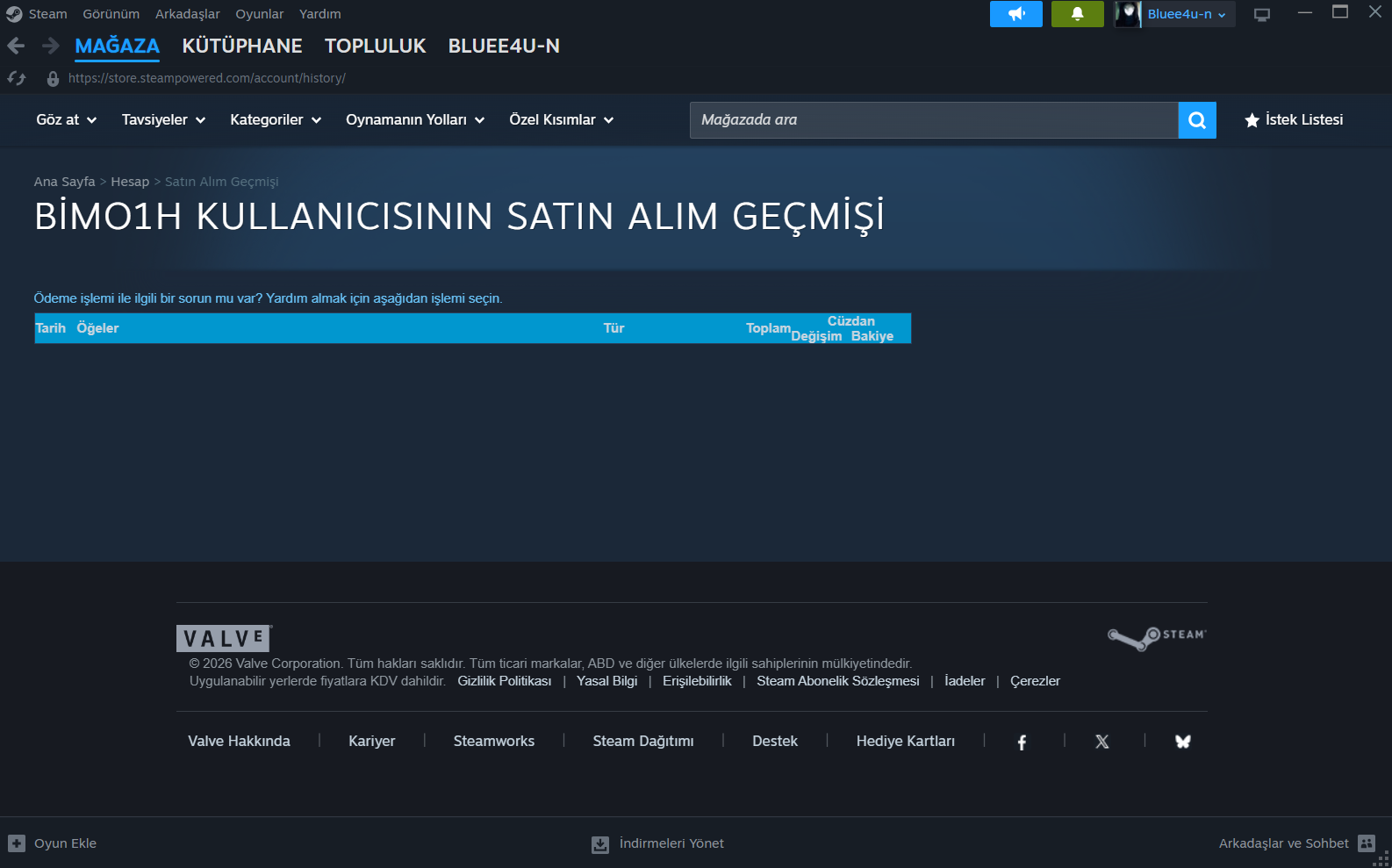The height and width of the screenshot is (868, 1392).
Task: Click the store URL address text
Action: point(207,78)
